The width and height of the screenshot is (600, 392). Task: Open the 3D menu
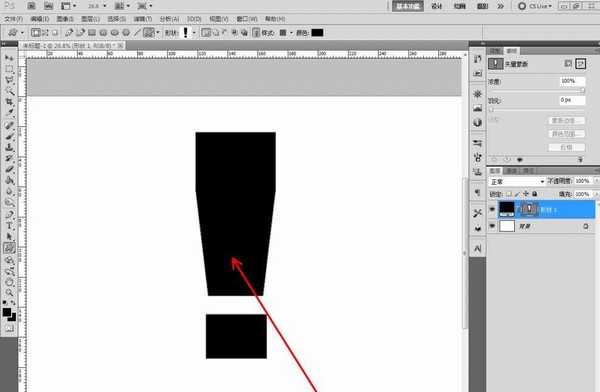[194, 19]
